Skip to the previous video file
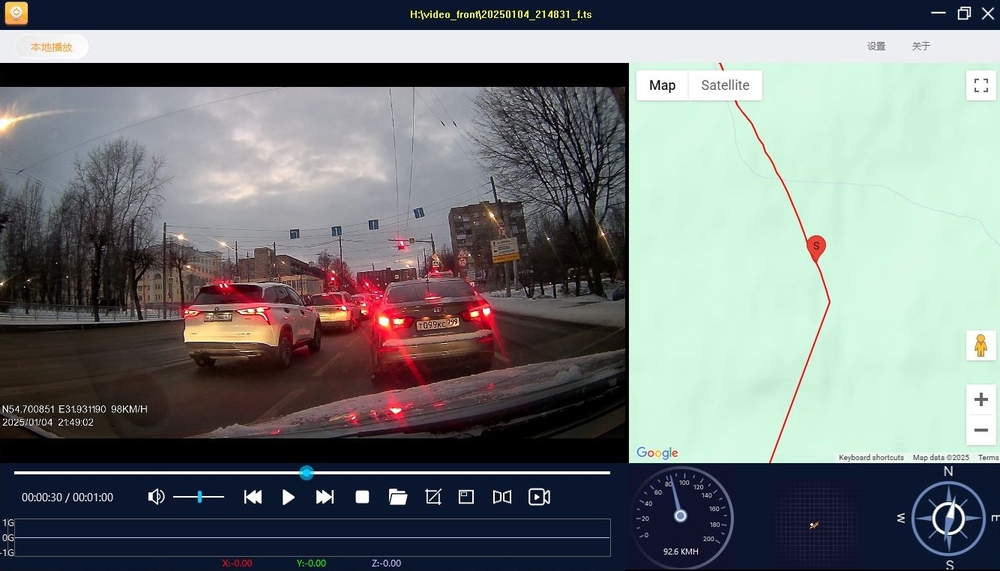The width and height of the screenshot is (1000, 571). pyautogui.click(x=253, y=497)
